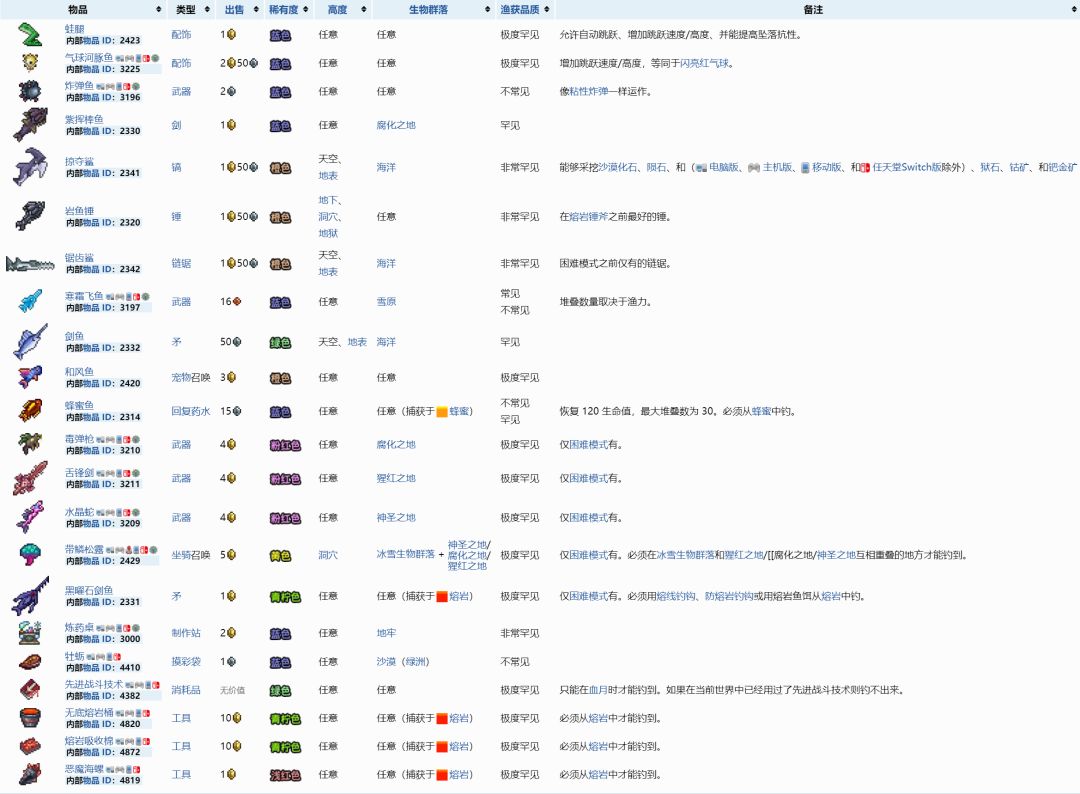Click the 气球河豚鱼 pufferfish icon

pos(30,63)
